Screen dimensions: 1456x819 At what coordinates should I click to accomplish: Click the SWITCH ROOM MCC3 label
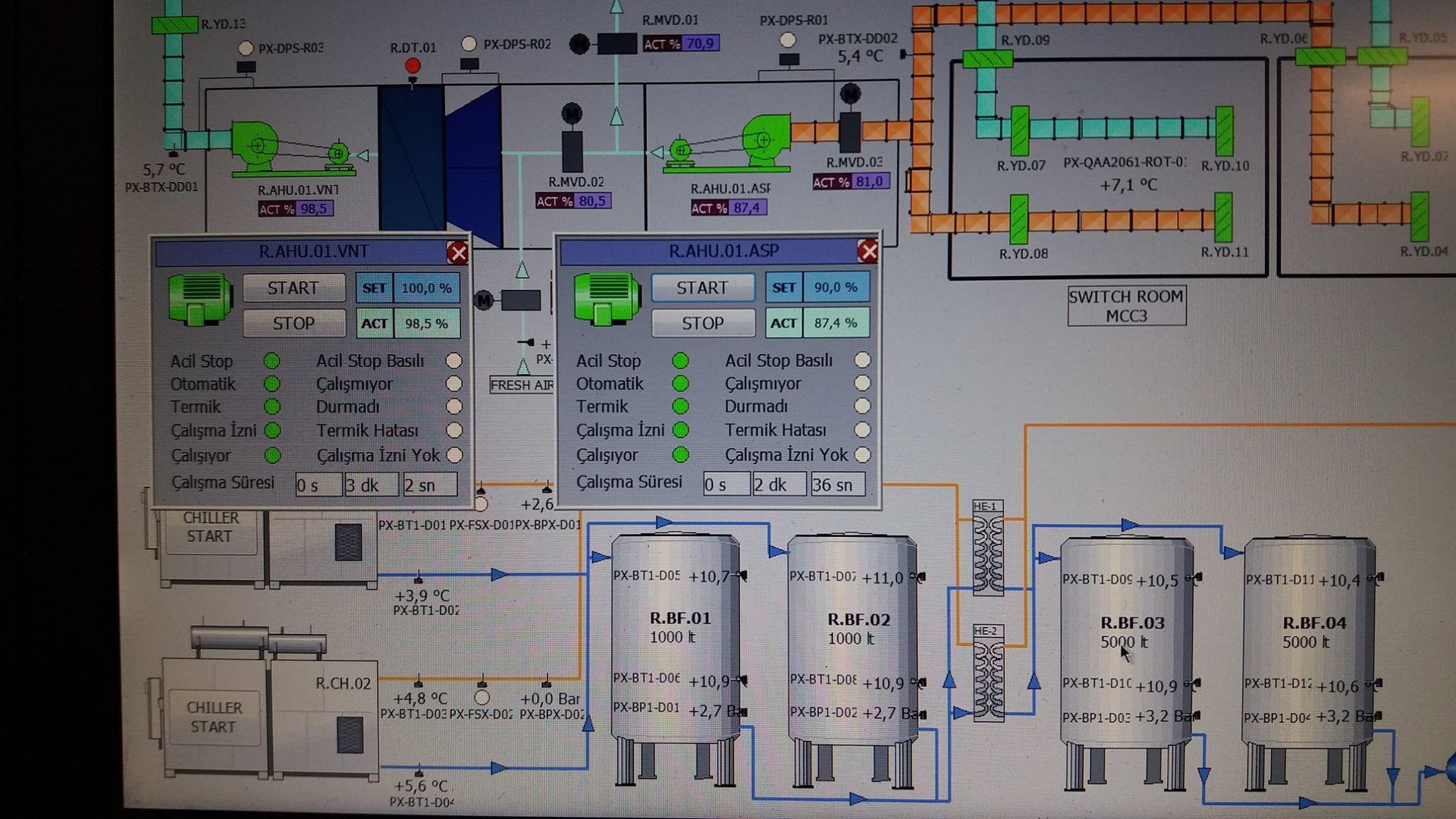pos(1126,306)
